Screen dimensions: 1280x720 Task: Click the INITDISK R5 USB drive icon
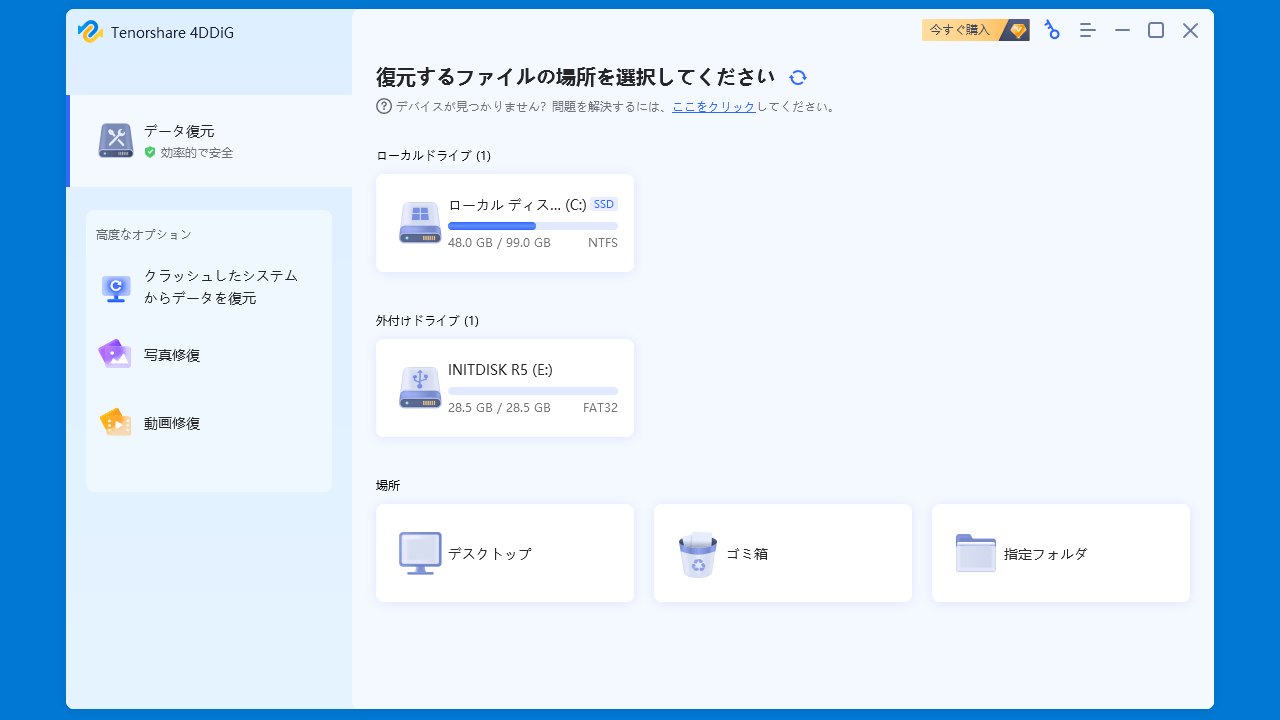pyautogui.click(x=420, y=387)
